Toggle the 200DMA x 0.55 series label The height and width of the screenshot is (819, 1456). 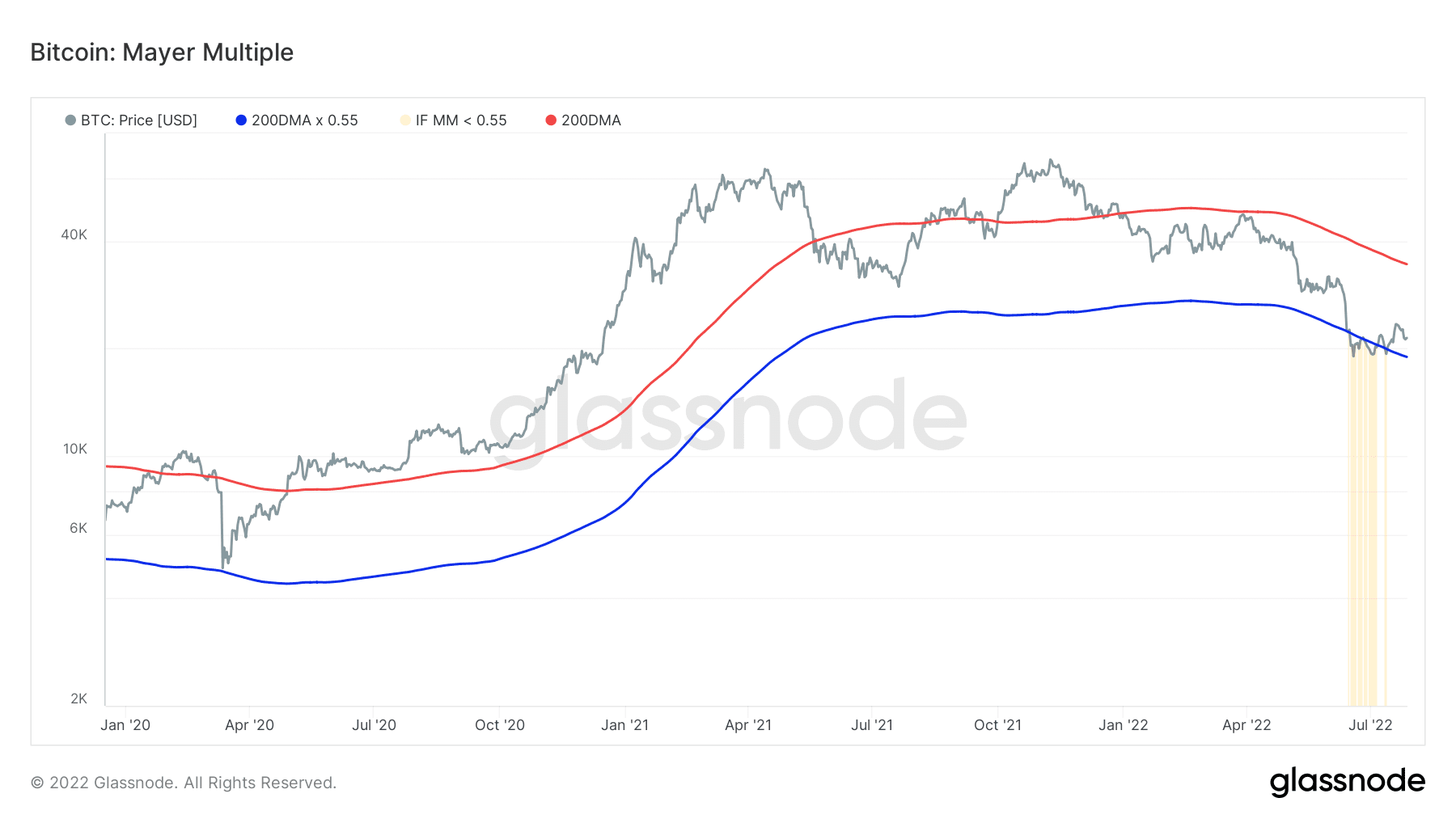[305, 120]
